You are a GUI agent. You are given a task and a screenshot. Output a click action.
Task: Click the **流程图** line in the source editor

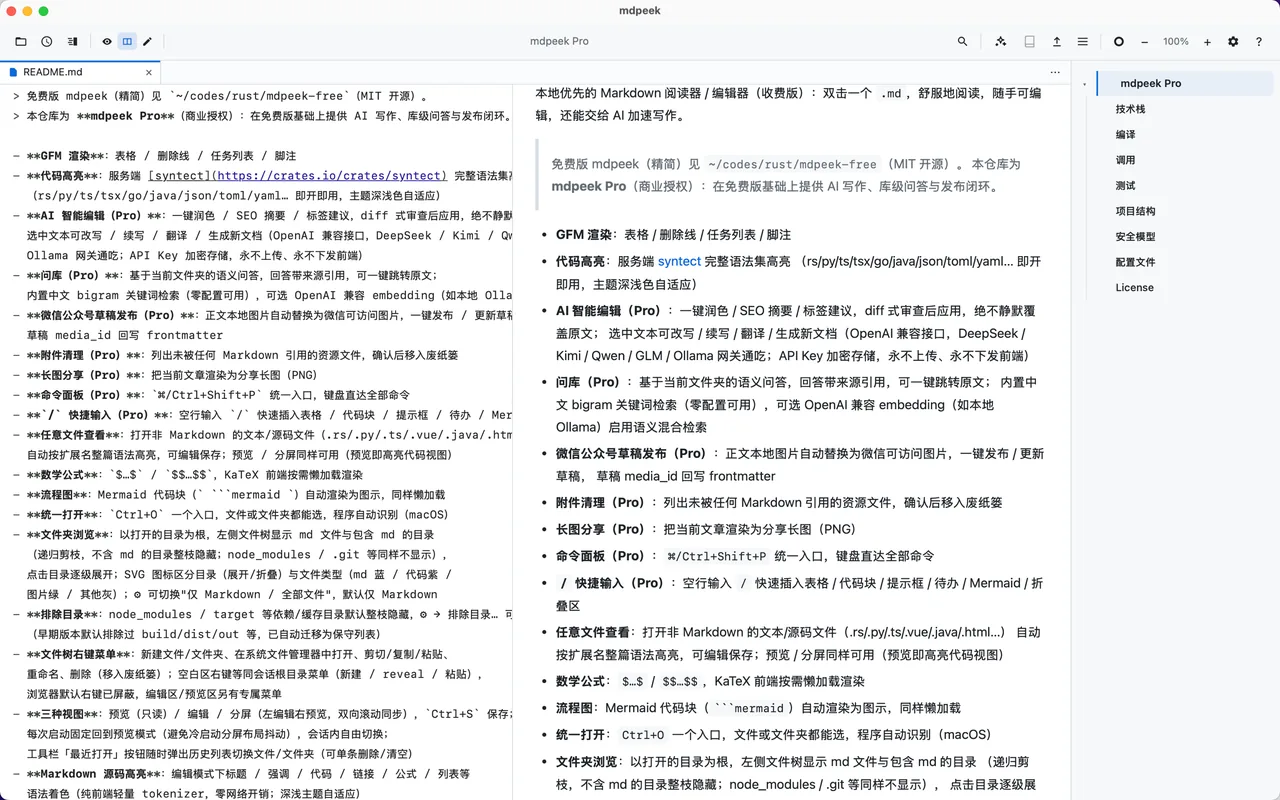point(229,495)
